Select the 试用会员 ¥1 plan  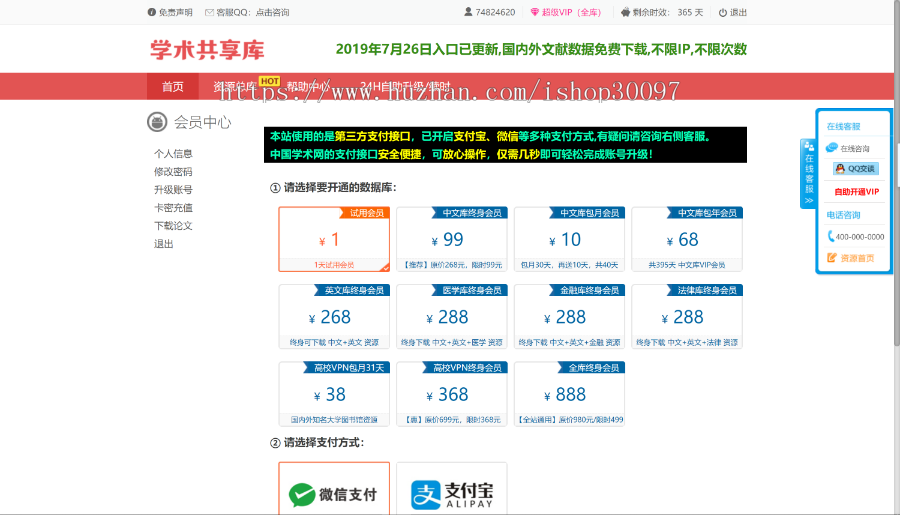(334, 239)
